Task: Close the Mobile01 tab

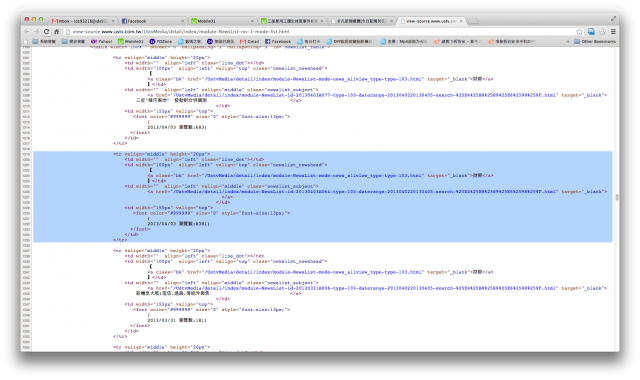Action: tap(252, 21)
